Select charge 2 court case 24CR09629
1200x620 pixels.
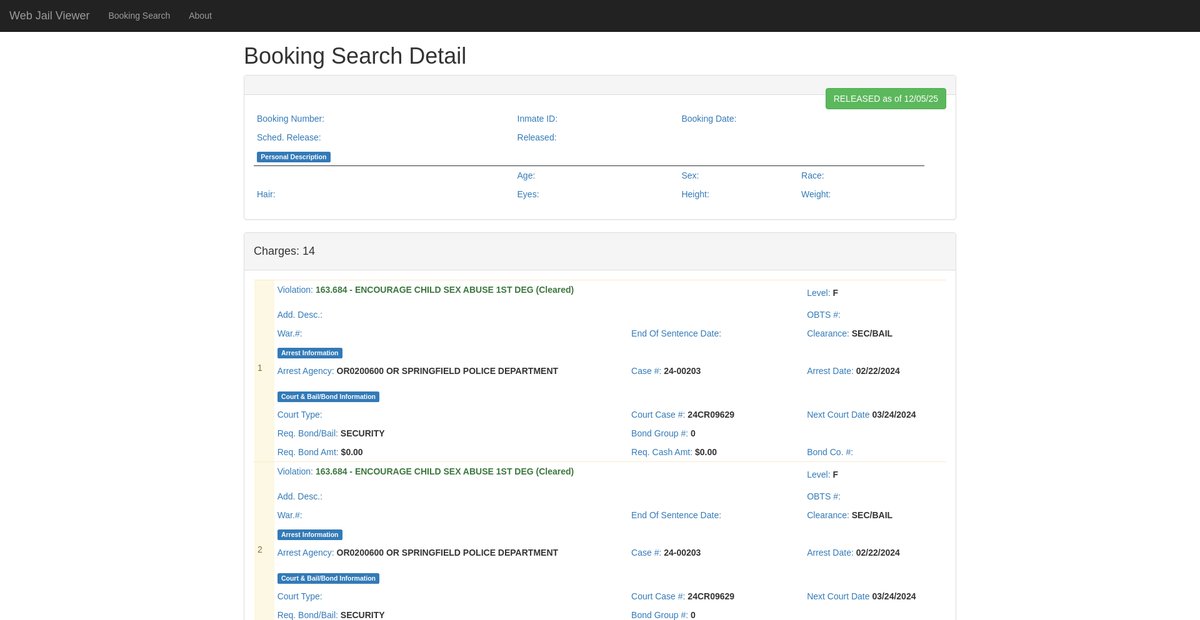[711, 597]
